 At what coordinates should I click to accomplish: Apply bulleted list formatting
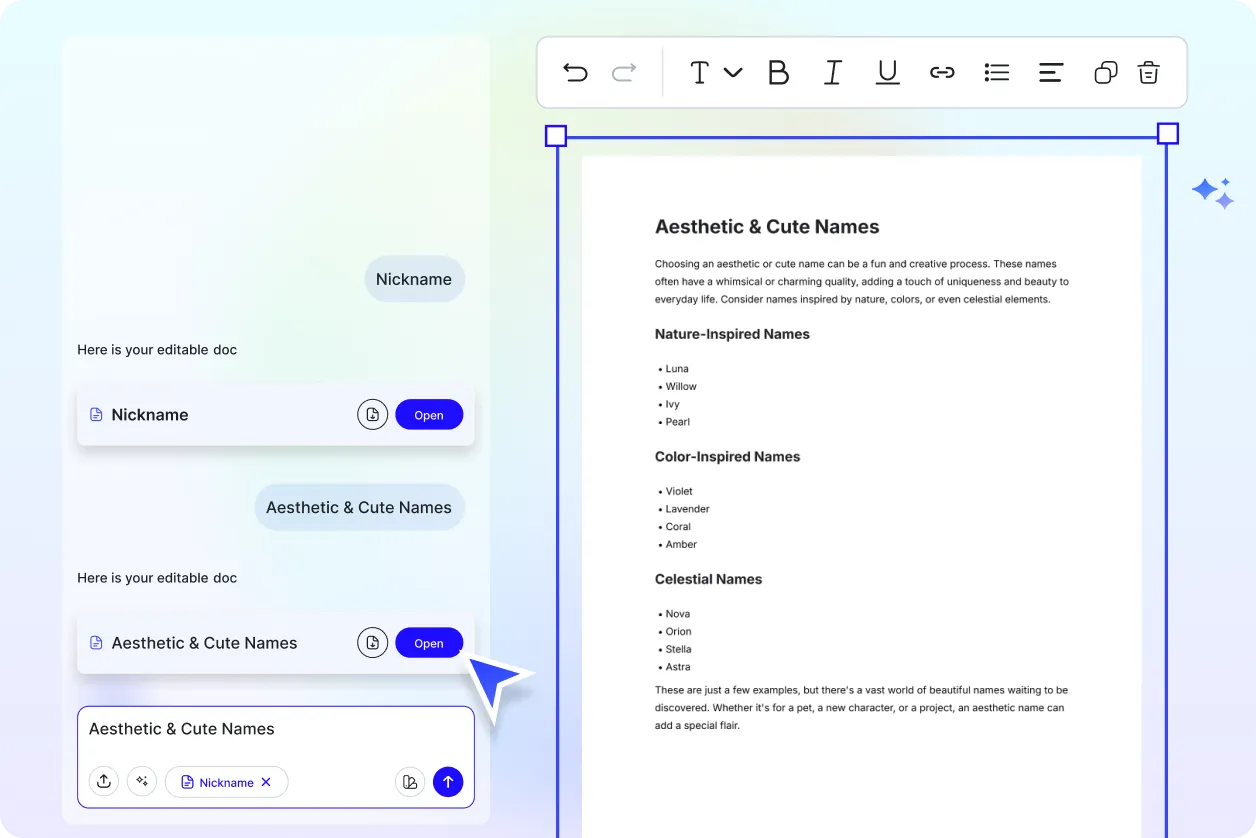(x=997, y=72)
